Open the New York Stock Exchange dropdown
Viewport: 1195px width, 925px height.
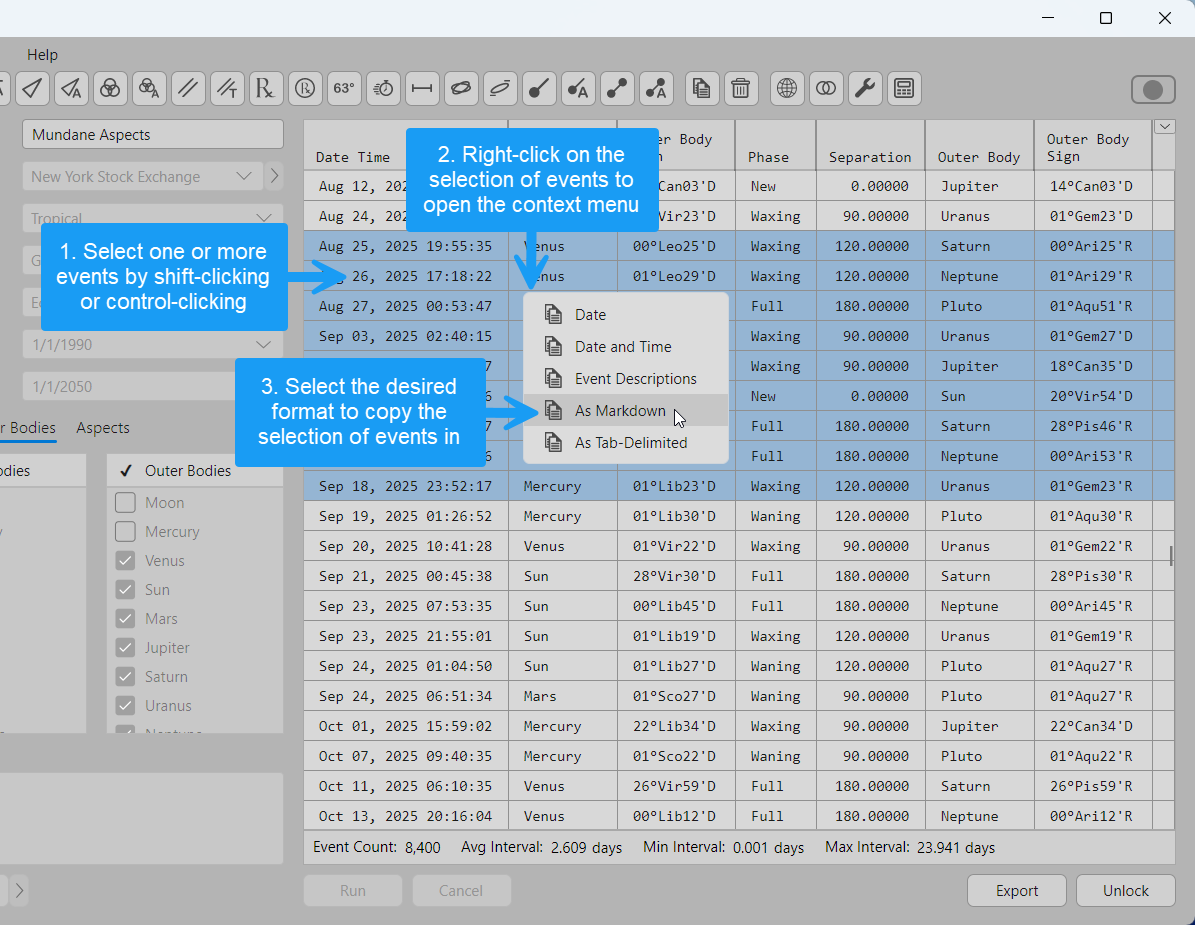click(142, 176)
